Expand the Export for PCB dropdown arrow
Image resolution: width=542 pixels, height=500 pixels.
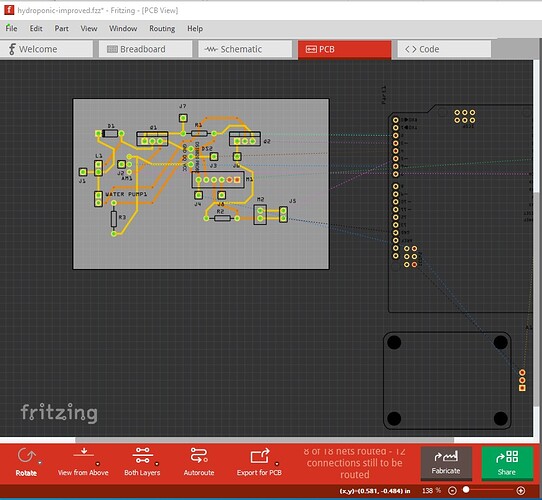coord(277,464)
